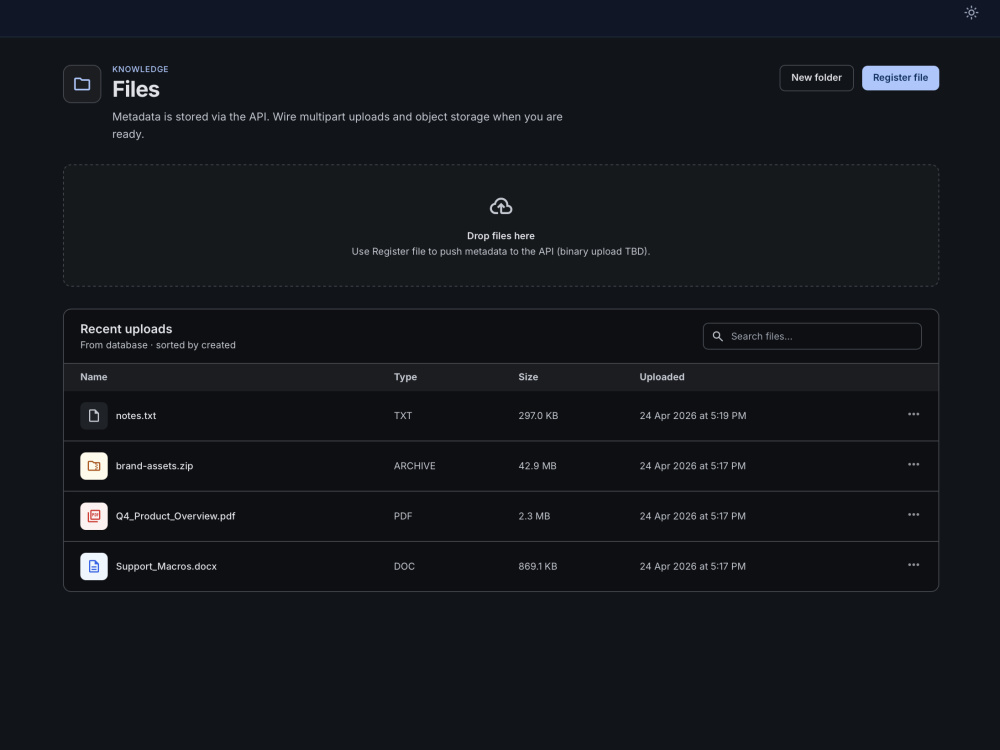This screenshot has height=750, width=1000.
Task: Click the 869.1 KB size value
Action: [538, 566]
